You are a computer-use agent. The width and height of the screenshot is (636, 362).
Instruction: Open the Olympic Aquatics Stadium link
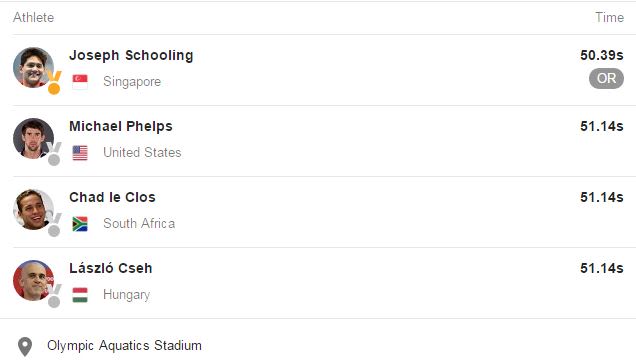point(124,345)
